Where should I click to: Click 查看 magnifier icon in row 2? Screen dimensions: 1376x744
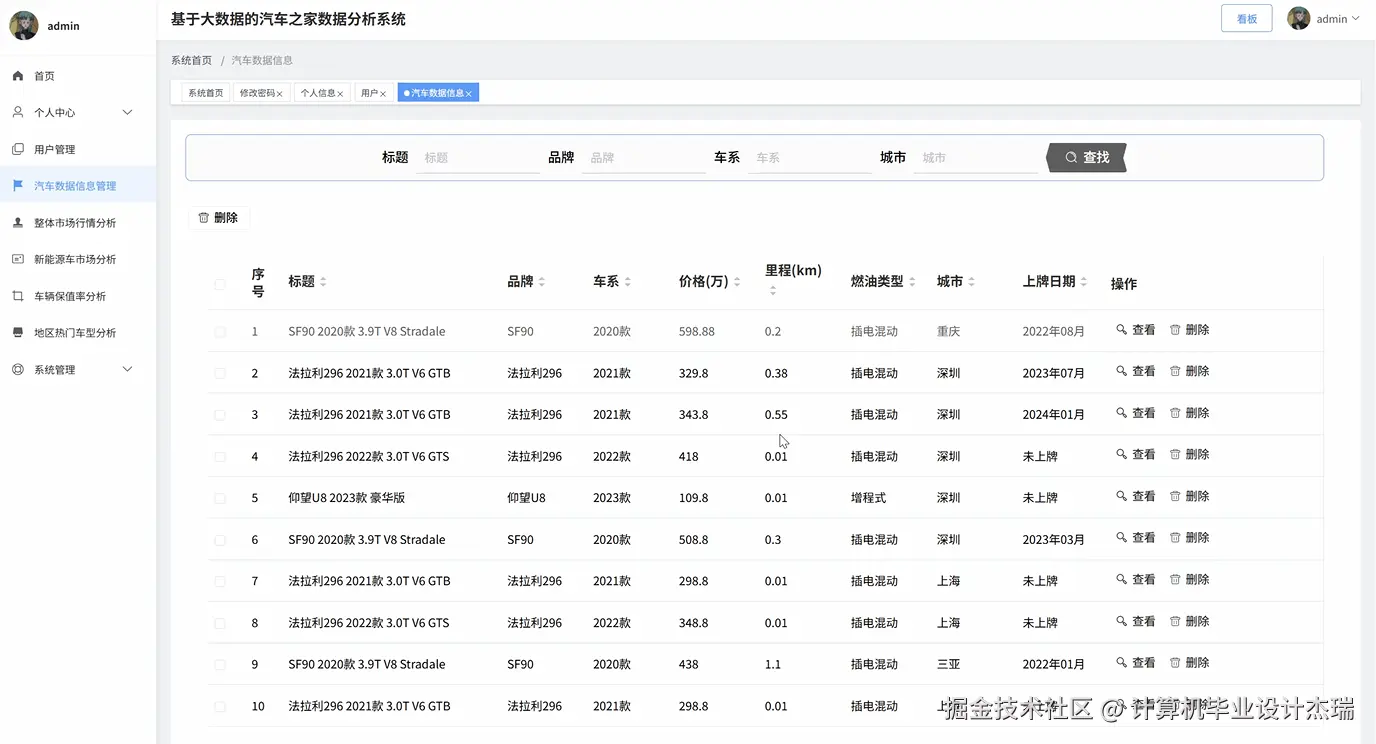[1122, 371]
